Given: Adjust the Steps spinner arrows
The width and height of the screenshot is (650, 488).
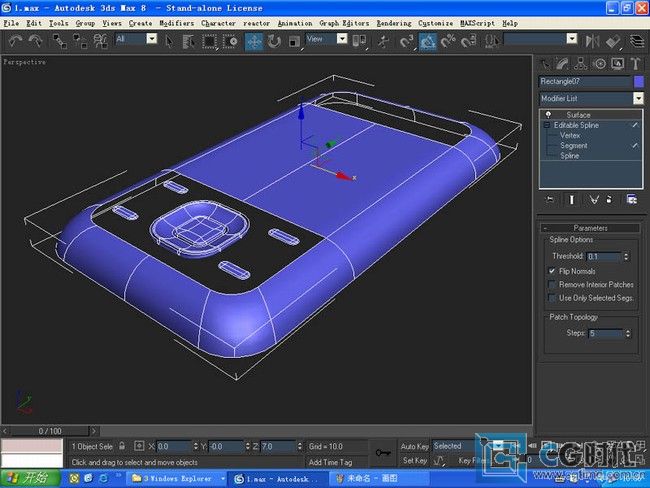Looking at the screenshot, I should coord(628,333).
